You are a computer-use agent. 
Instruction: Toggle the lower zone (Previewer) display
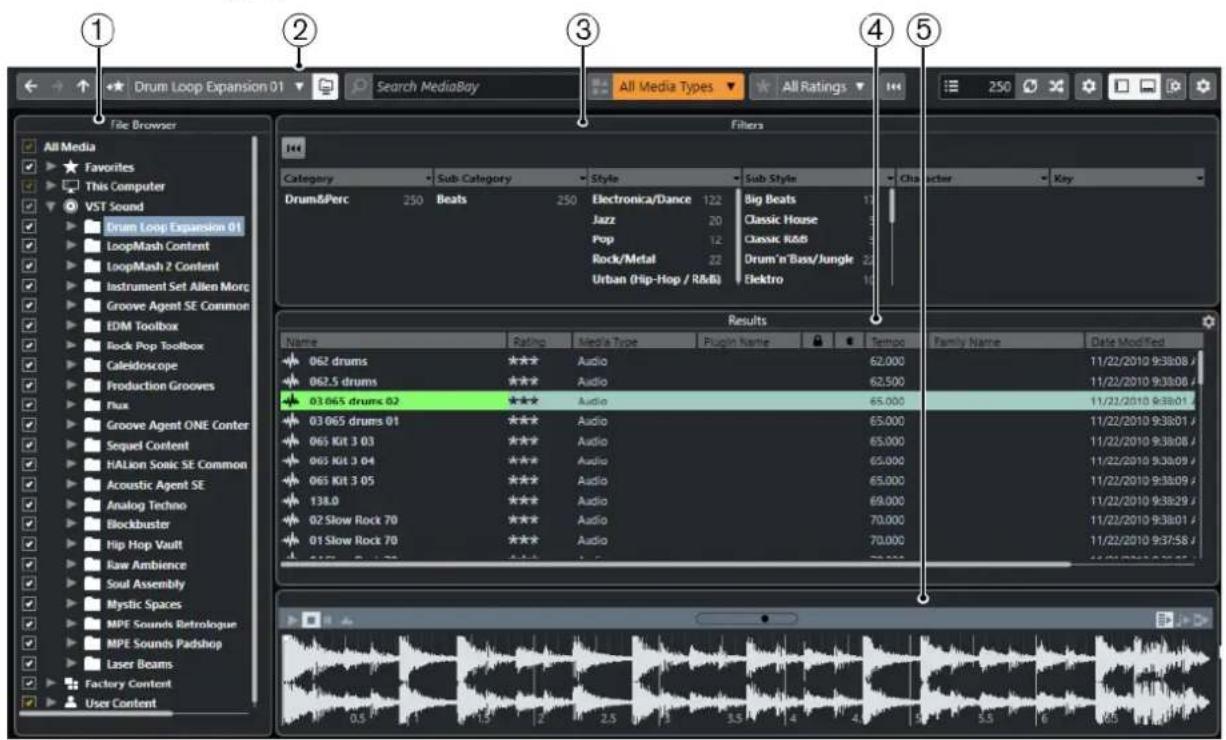pyautogui.click(x=1150, y=87)
